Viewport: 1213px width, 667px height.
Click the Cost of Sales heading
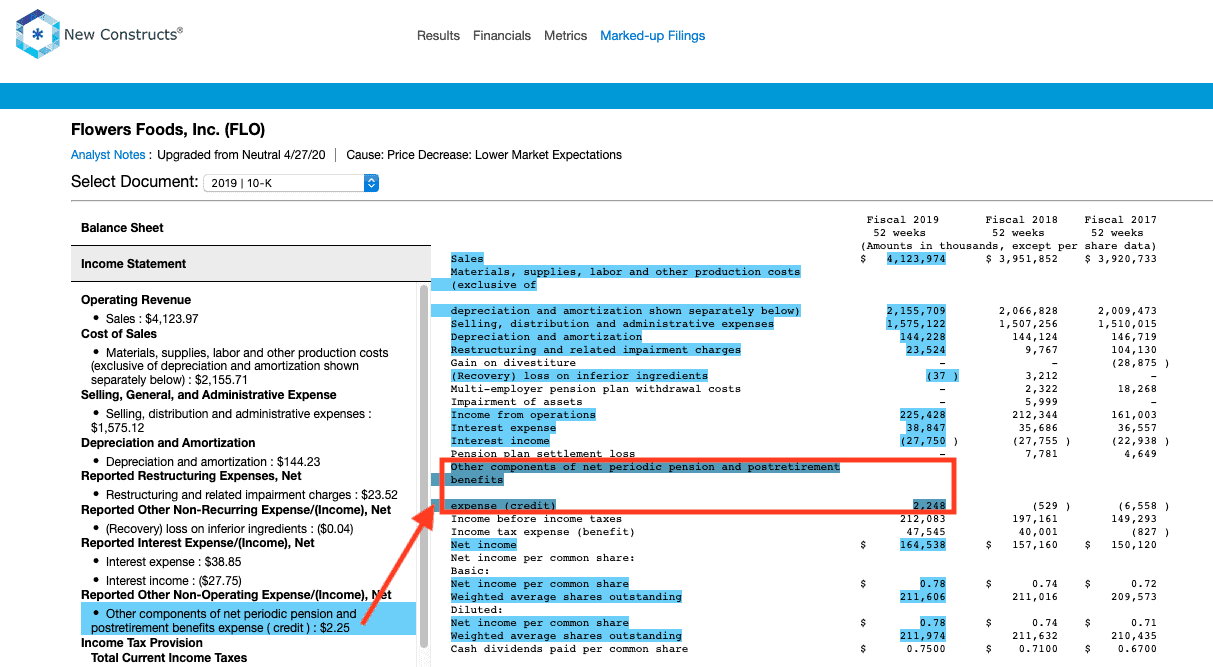[x=119, y=334]
